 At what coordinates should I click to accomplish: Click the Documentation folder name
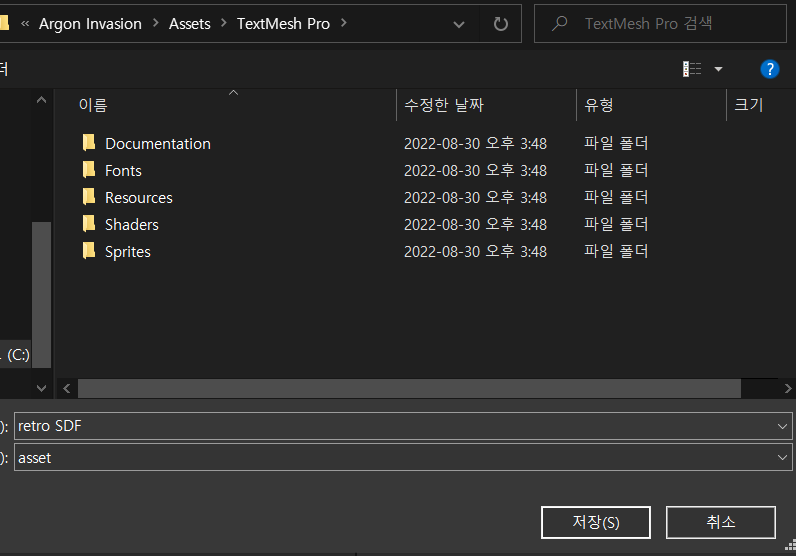coord(158,144)
